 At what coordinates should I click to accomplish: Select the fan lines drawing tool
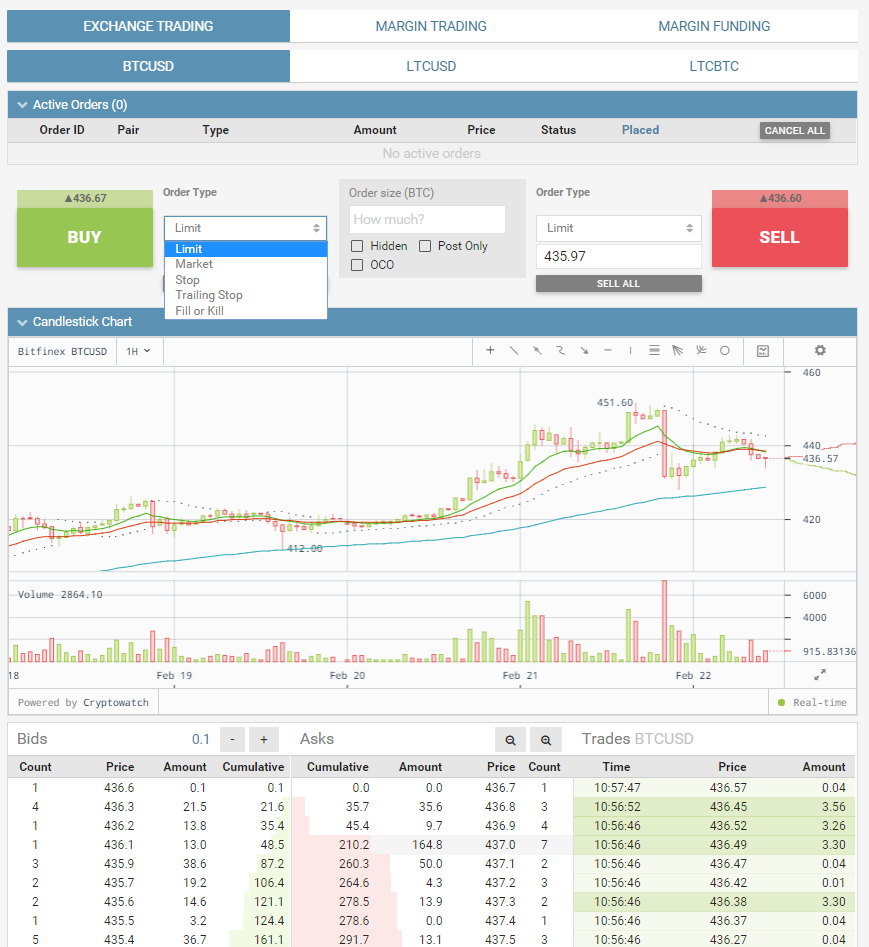click(x=678, y=350)
